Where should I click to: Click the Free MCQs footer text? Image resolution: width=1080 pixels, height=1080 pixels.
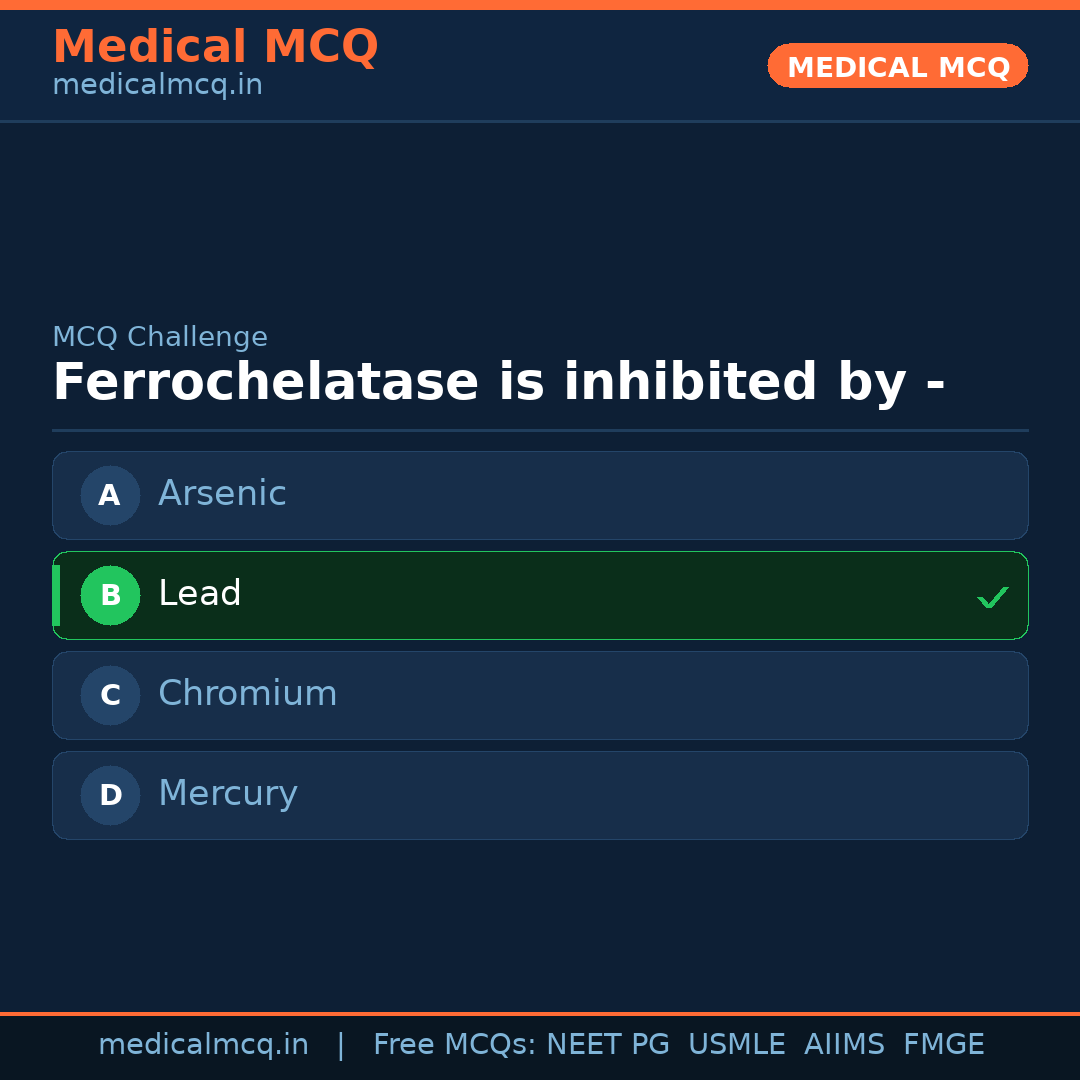point(454,1045)
